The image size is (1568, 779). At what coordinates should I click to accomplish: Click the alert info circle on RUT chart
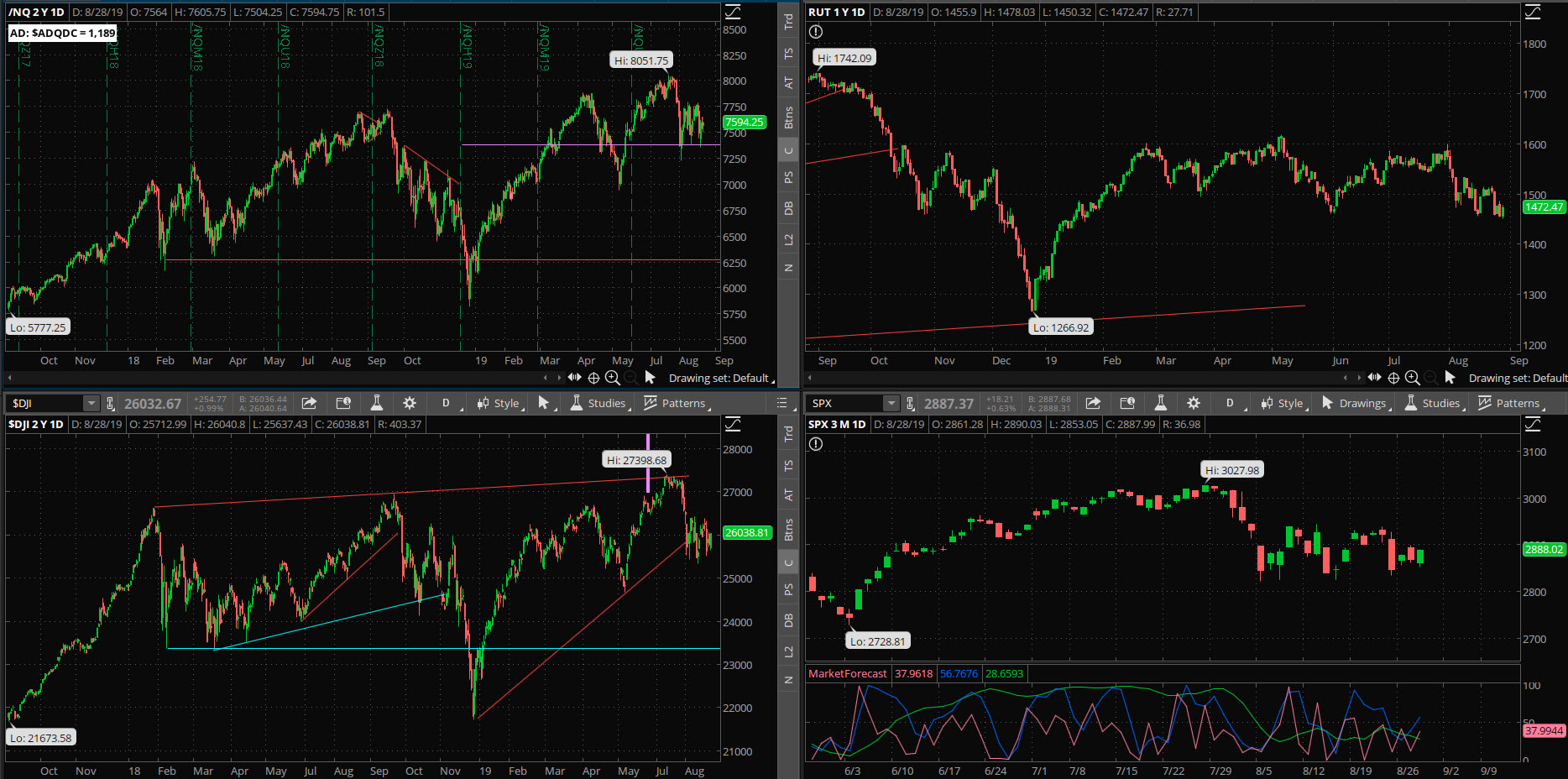(816, 32)
